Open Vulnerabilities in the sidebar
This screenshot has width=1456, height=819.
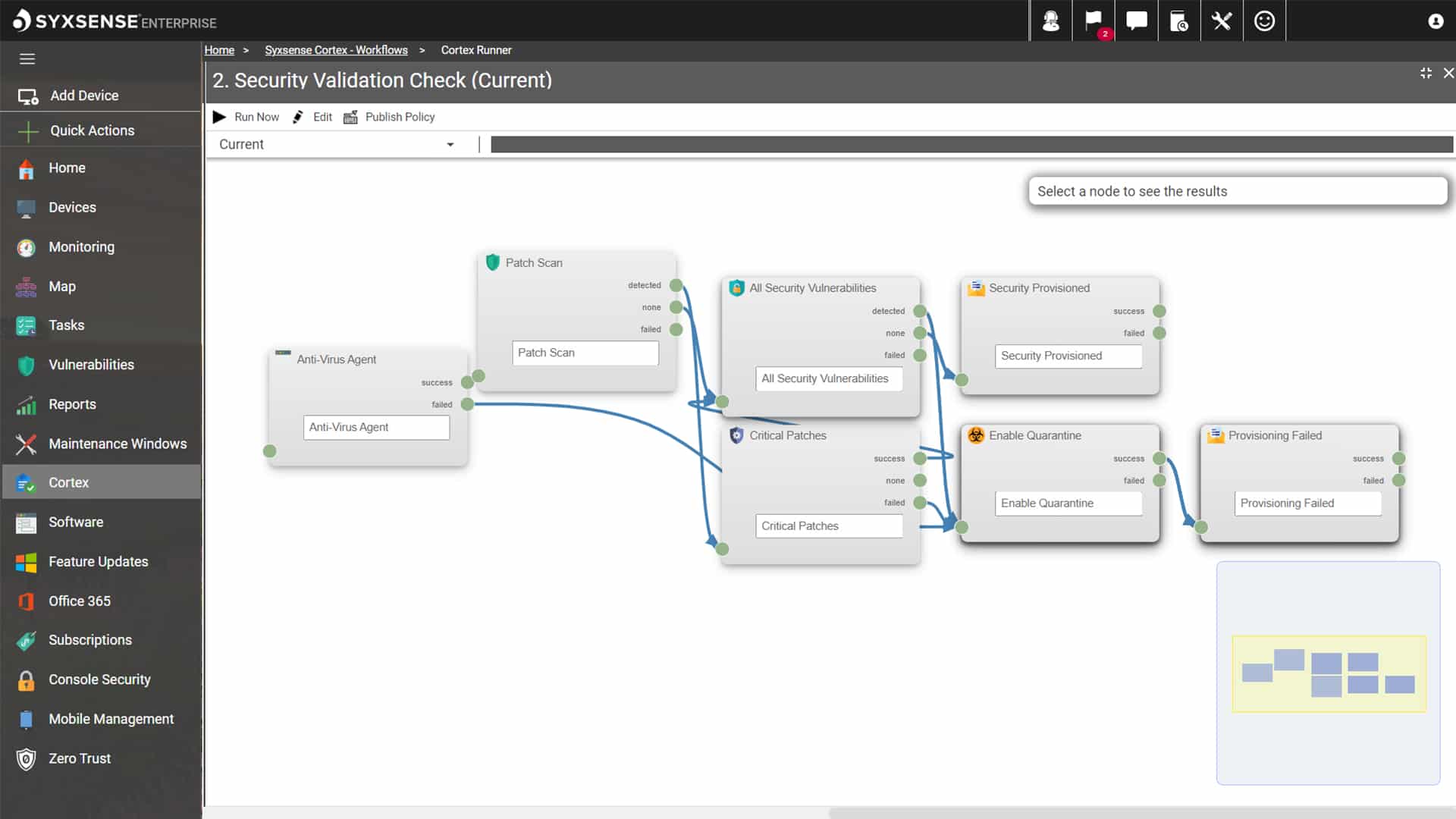coord(91,365)
